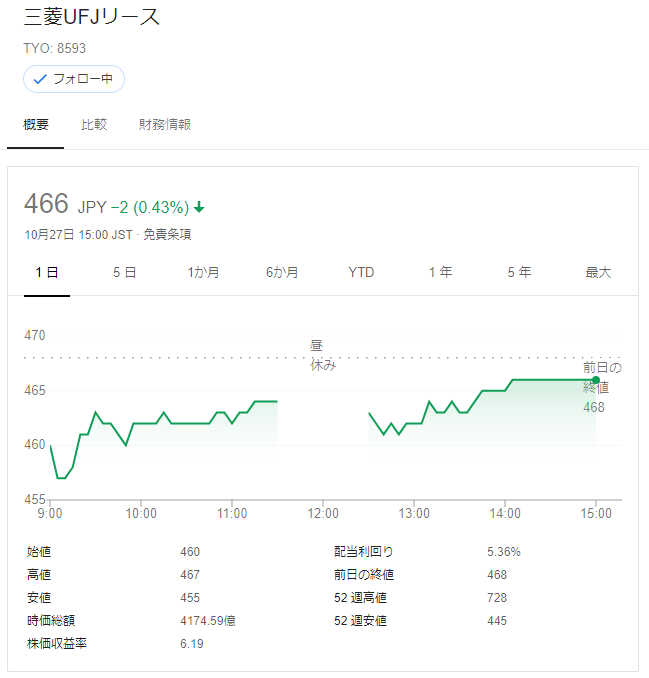
Task: Click the 時価総額 row label
Action: [51, 620]
